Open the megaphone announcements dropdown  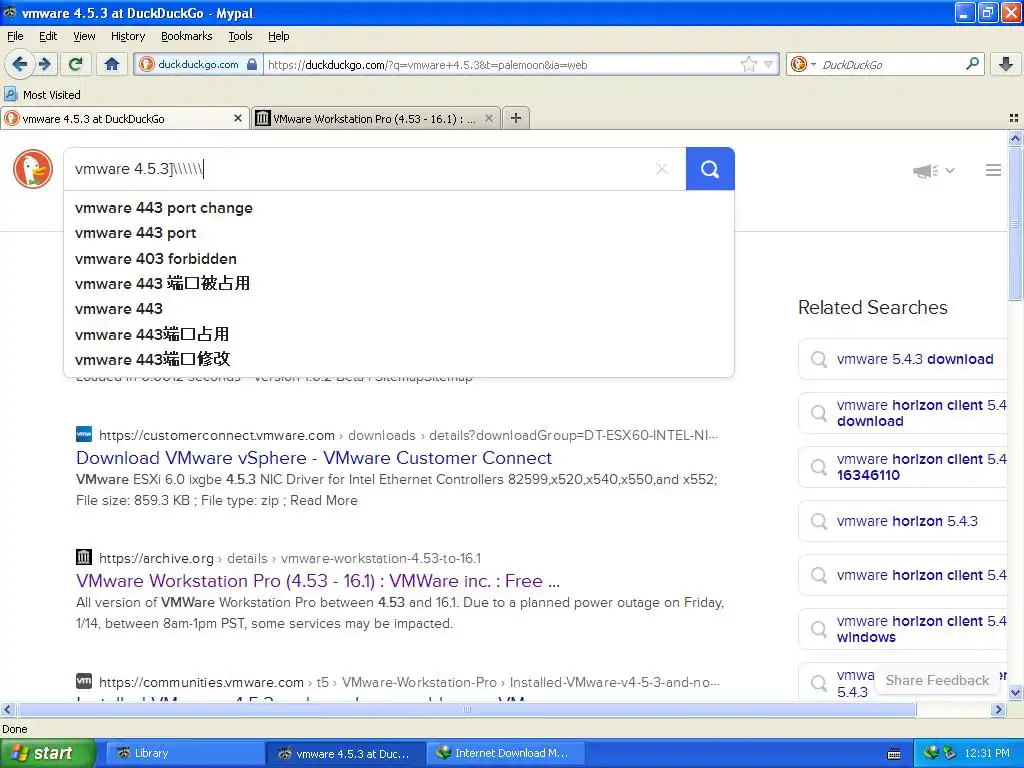(x=934, y=170)
